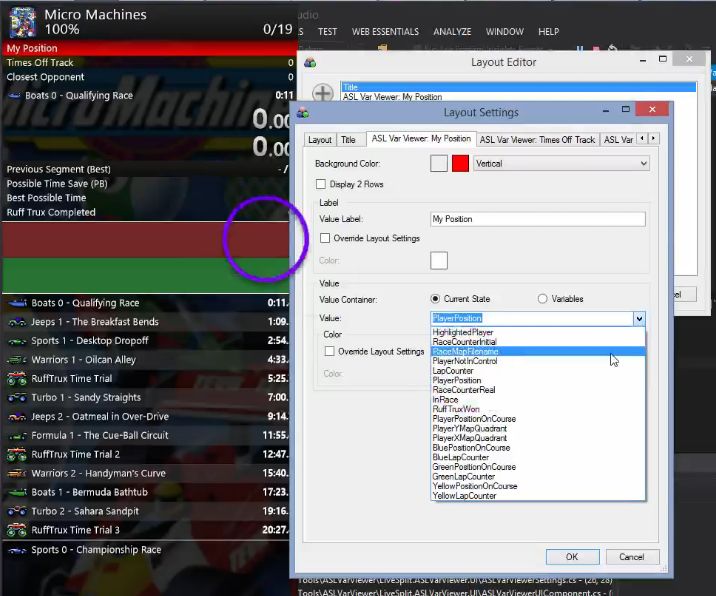Click the jeep icon beside Oatmeal in Over-Drive

[17, 417]
